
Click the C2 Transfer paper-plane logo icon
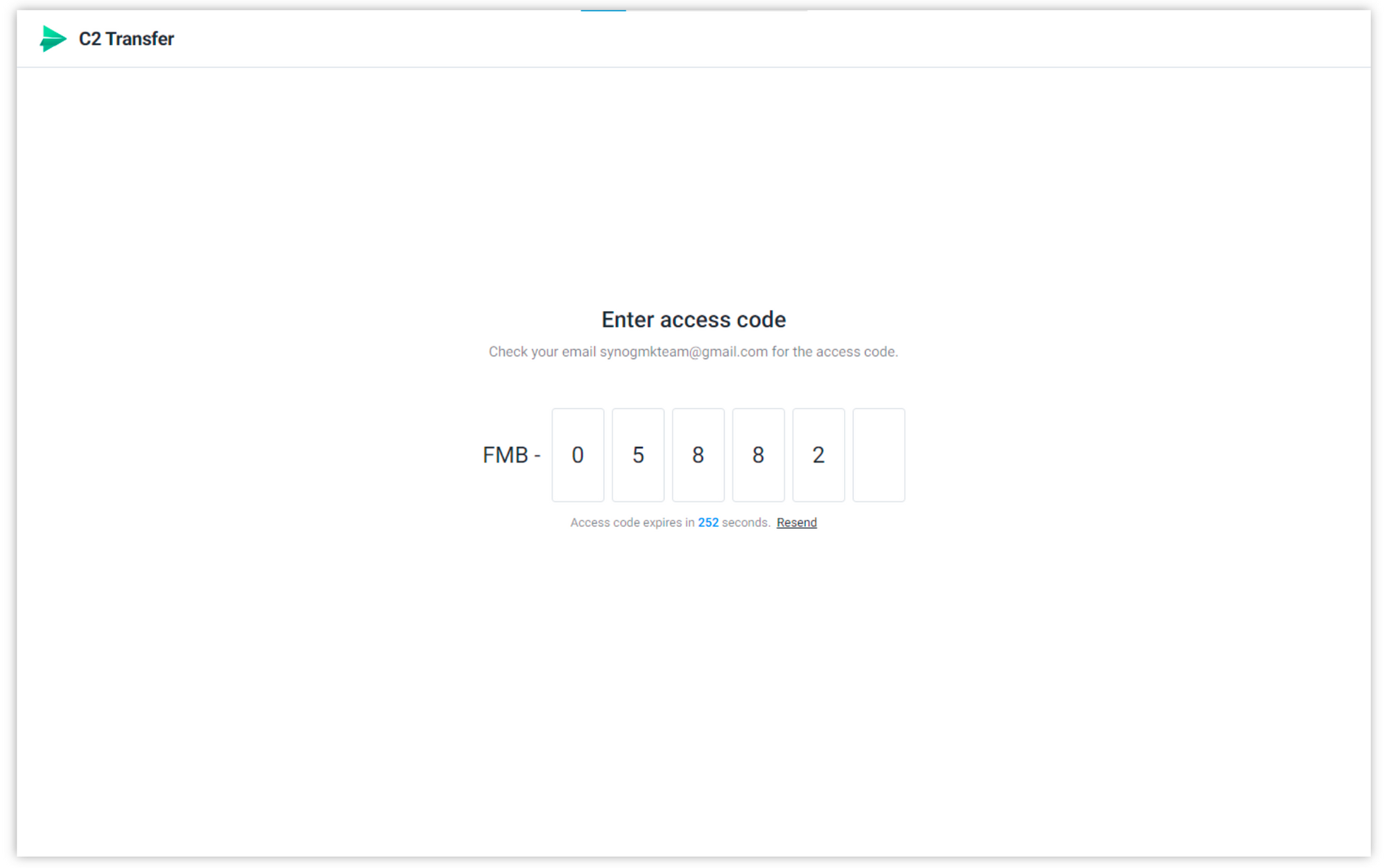(x=53, y=39)
